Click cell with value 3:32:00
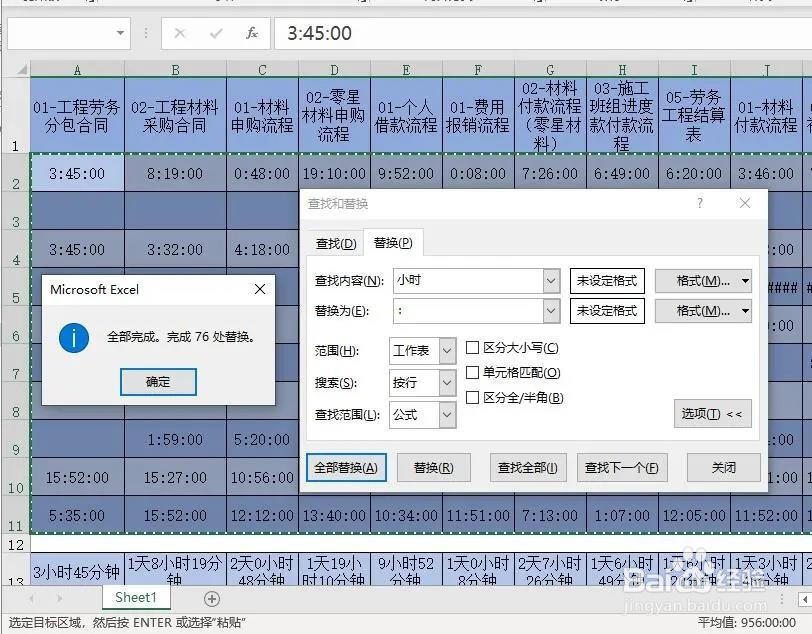Image resolution: width=812 pixels, height=634 pixels. (x=175, y=250)
